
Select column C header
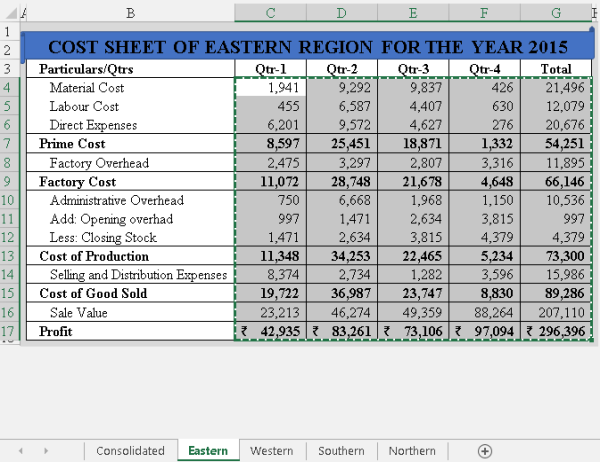270,12
